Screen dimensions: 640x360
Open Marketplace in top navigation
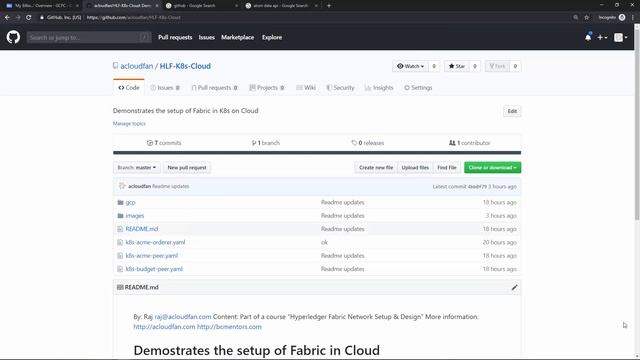238,37
